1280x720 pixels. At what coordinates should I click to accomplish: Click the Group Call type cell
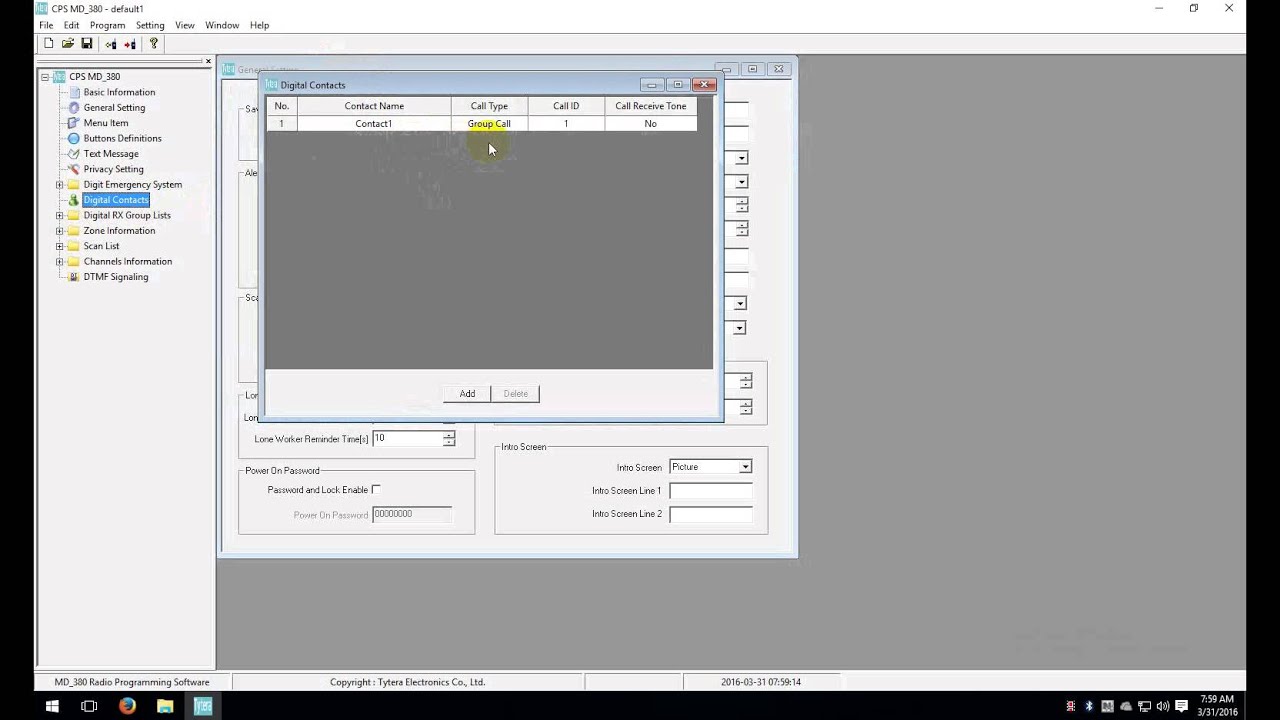(x=489, y=124)
